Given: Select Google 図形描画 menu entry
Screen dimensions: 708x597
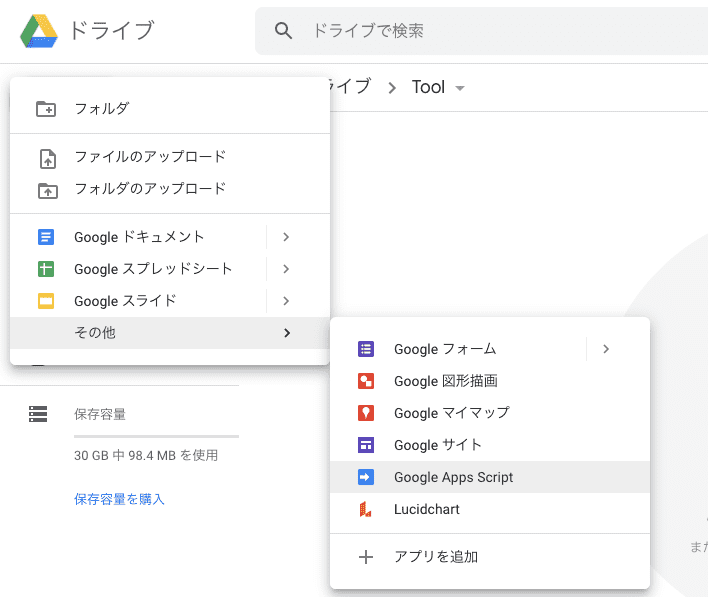Looking at the screenshot, I should click(490, 381).
